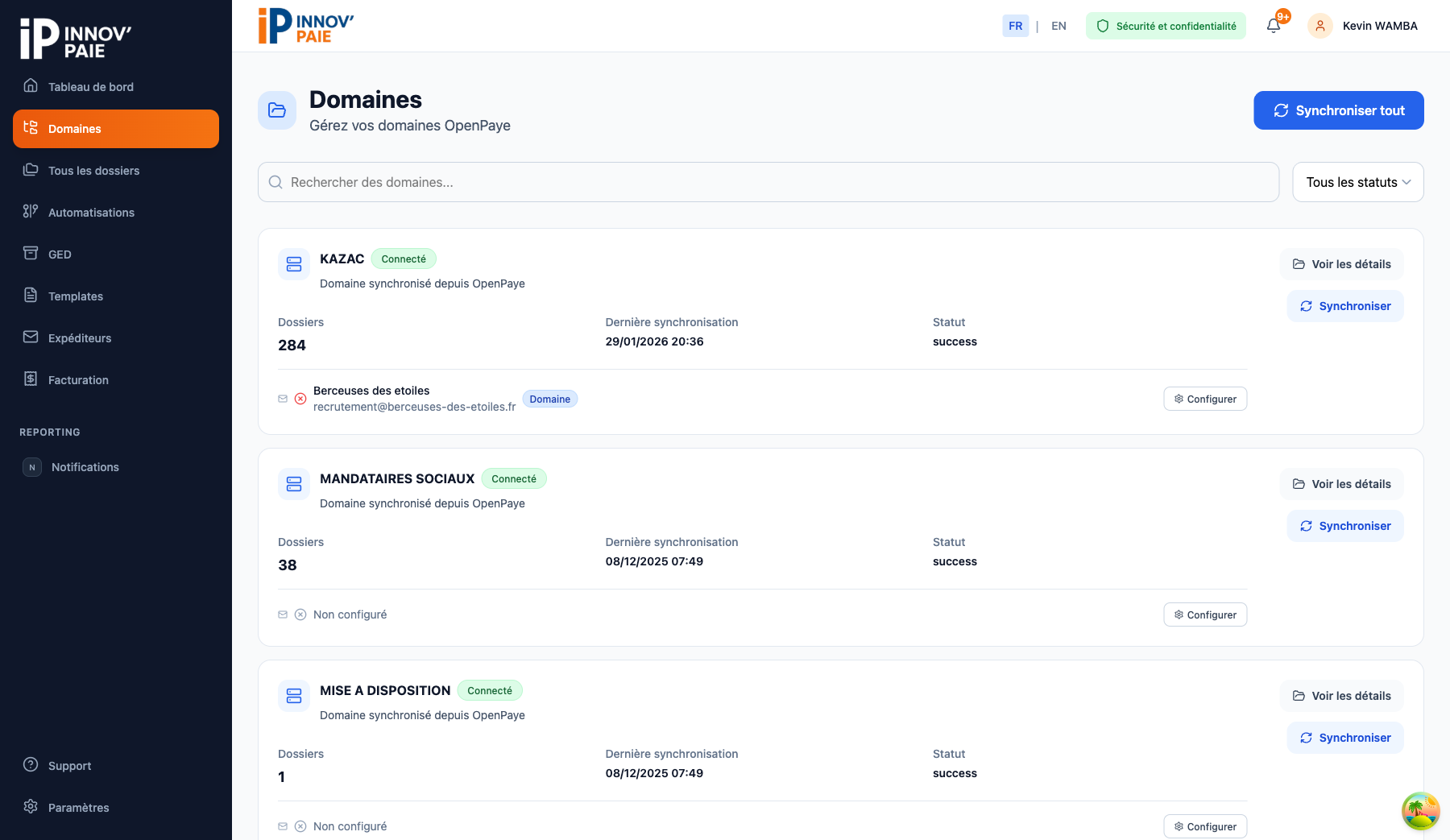This screenshot has width=1450, height=840.
Task: Click the notifications bell icon
Action: point(1274,26)
